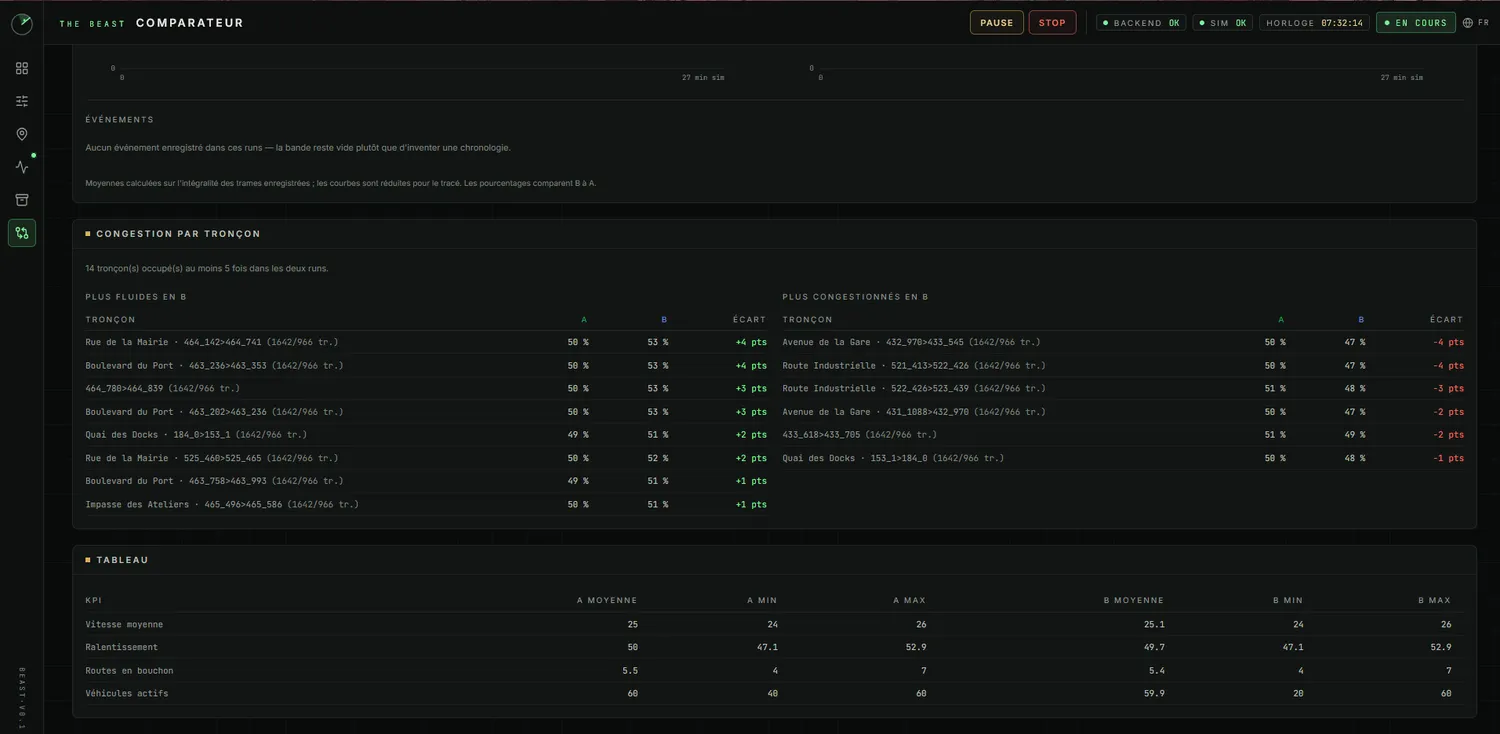Pause the simulation with PAUSE button
The width and height of the screenshot is (1500, 734).
996,23
